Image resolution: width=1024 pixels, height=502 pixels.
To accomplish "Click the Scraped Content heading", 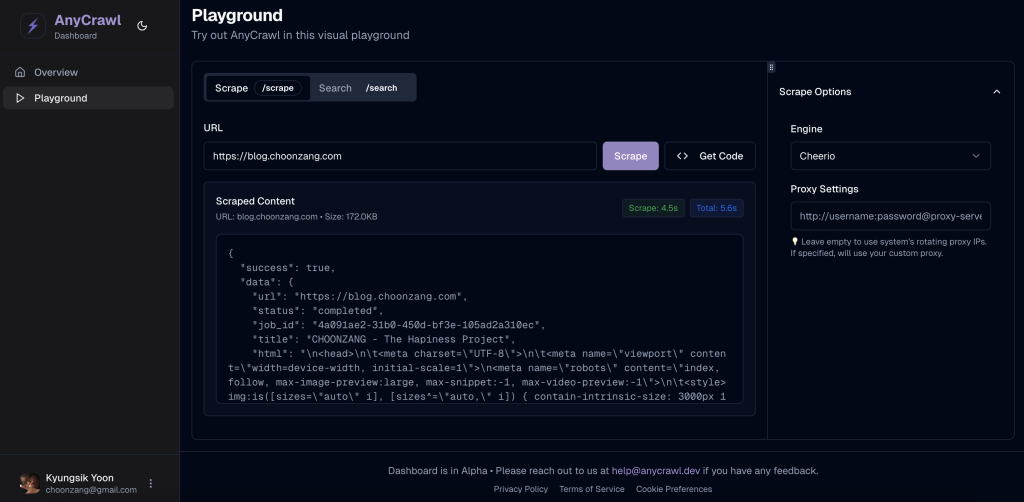I will [255, 201].
